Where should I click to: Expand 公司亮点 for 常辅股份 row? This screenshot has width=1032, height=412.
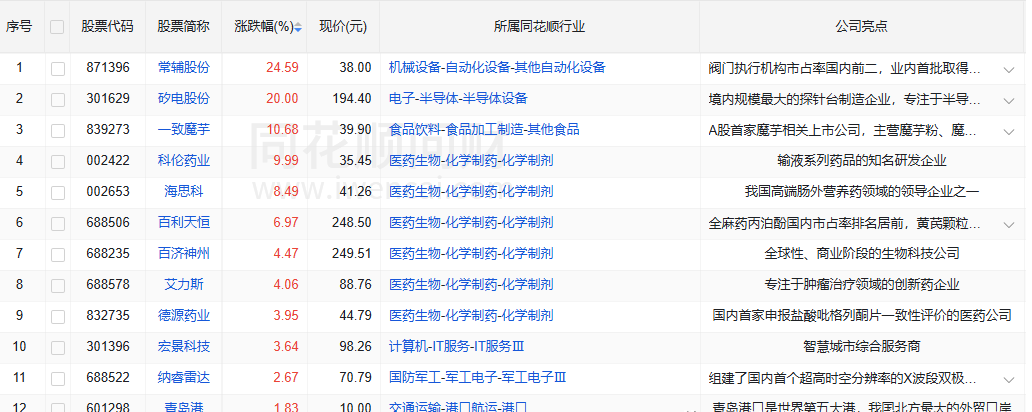click(x=1009, y=69)
